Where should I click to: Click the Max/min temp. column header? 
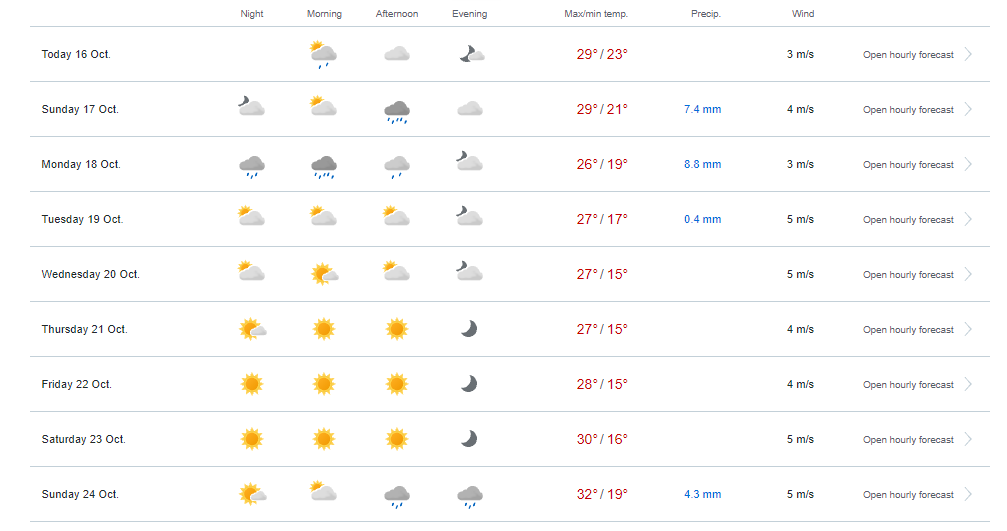click(596, 13)
